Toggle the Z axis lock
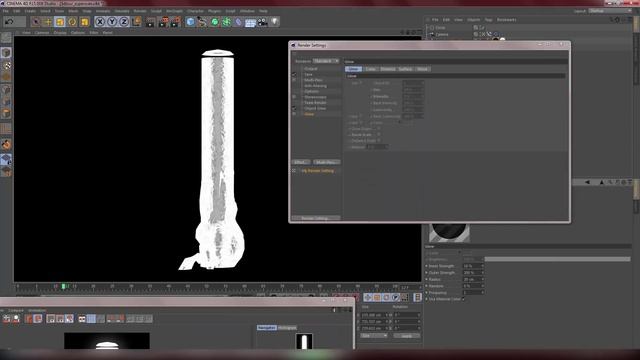Viewport: 640px width, 360px height. 124,22
